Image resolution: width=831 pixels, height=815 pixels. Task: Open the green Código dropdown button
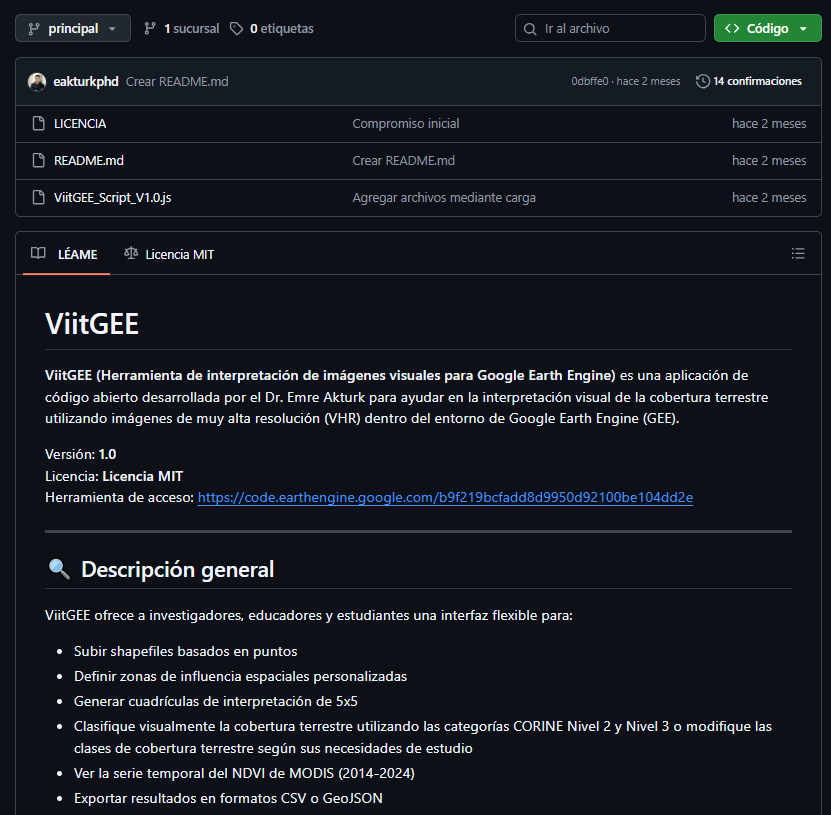pos(767,28)
